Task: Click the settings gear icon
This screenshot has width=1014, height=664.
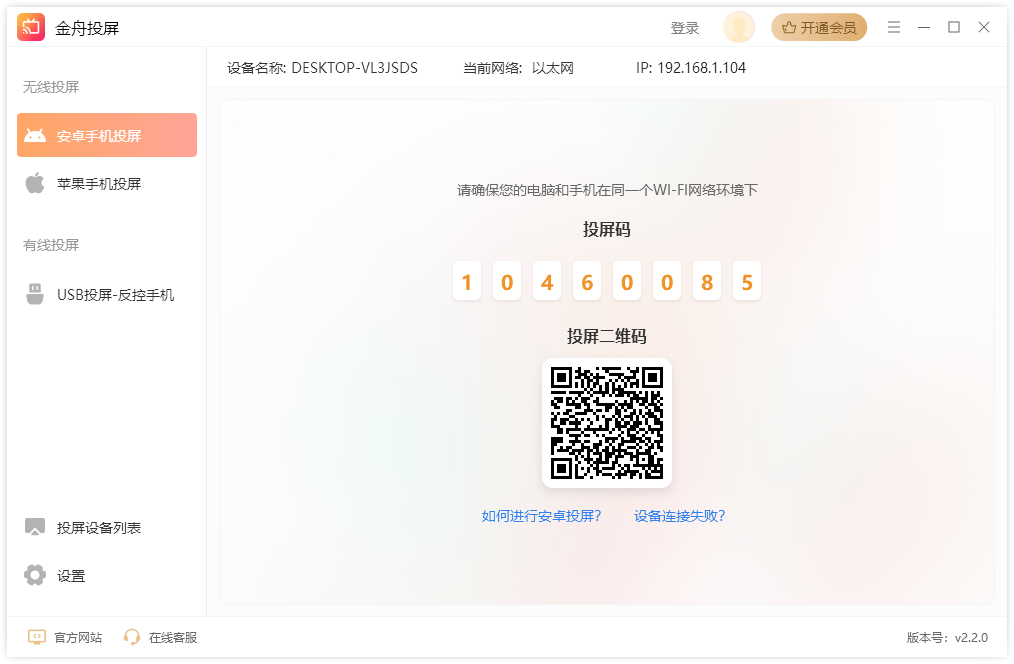Action: point(35,576)
